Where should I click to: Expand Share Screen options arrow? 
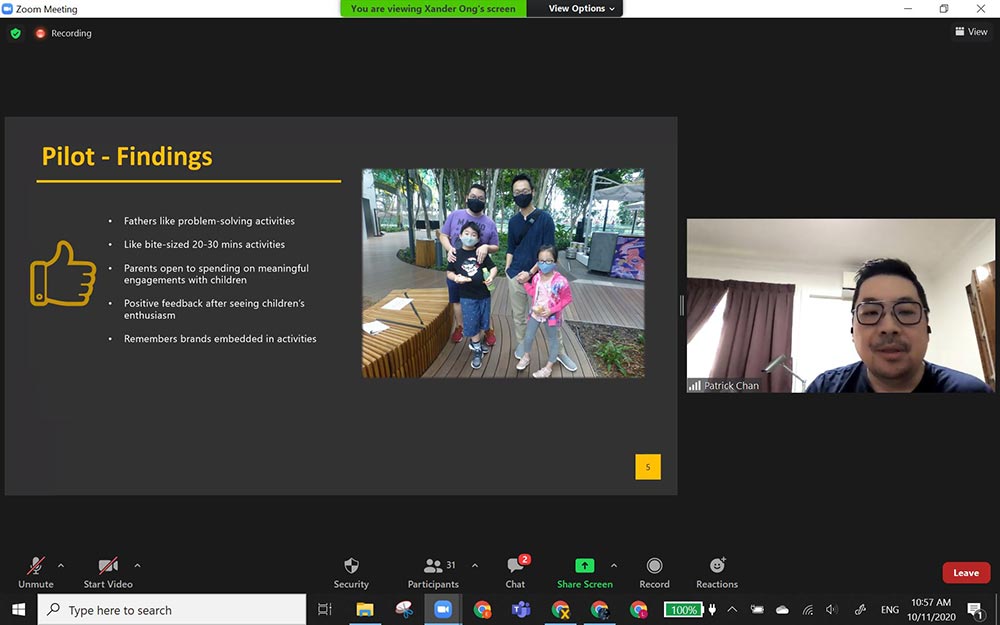pyautogui.click(x=614, y=565)
